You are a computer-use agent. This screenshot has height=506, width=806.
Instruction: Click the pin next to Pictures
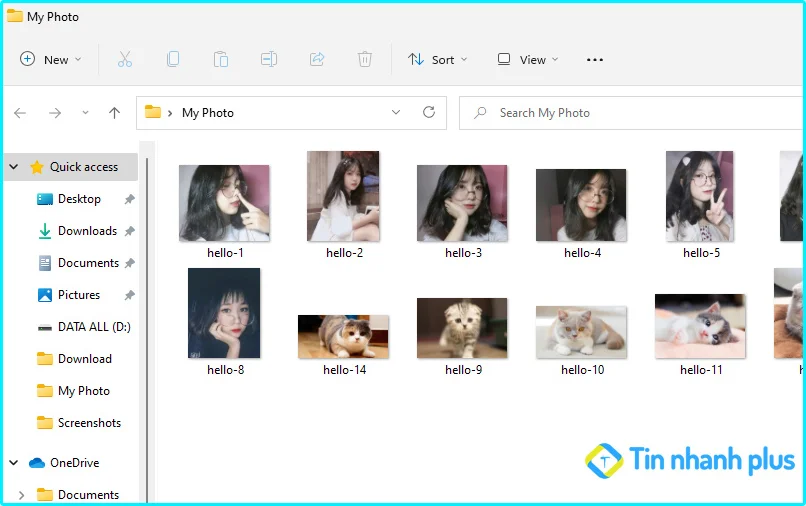point(130,295)
